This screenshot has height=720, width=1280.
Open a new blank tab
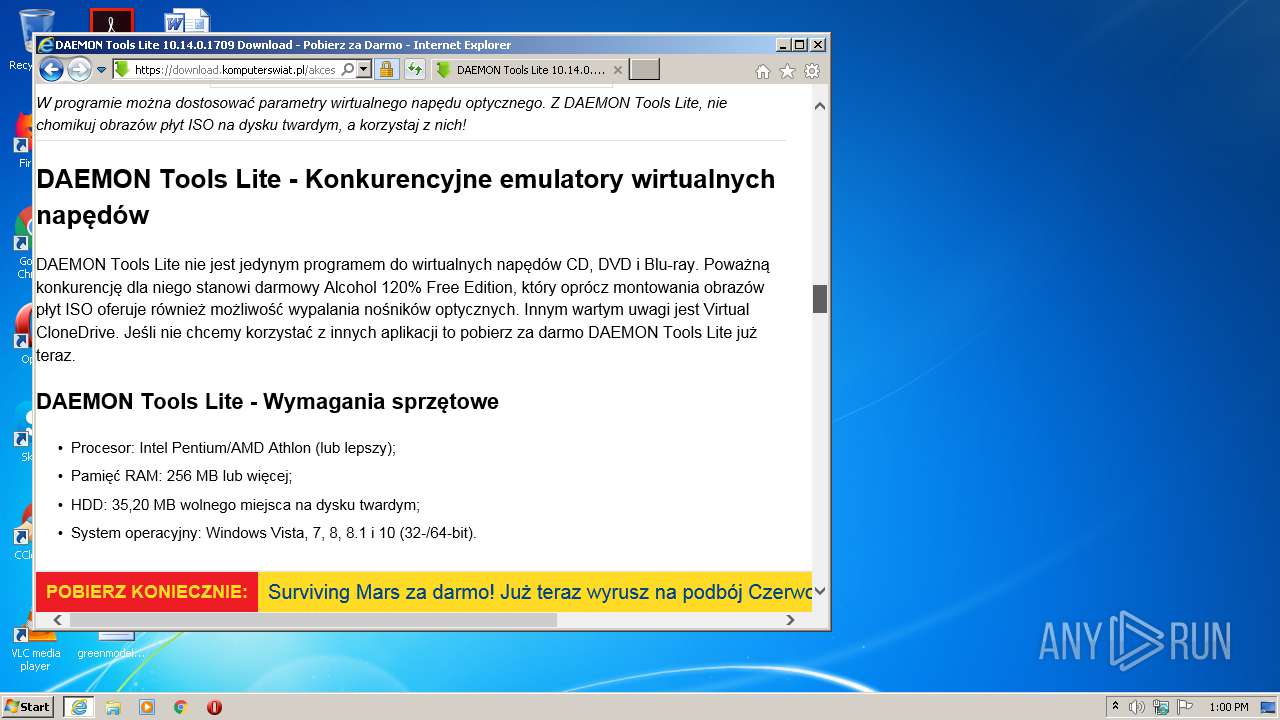[645, 70]
